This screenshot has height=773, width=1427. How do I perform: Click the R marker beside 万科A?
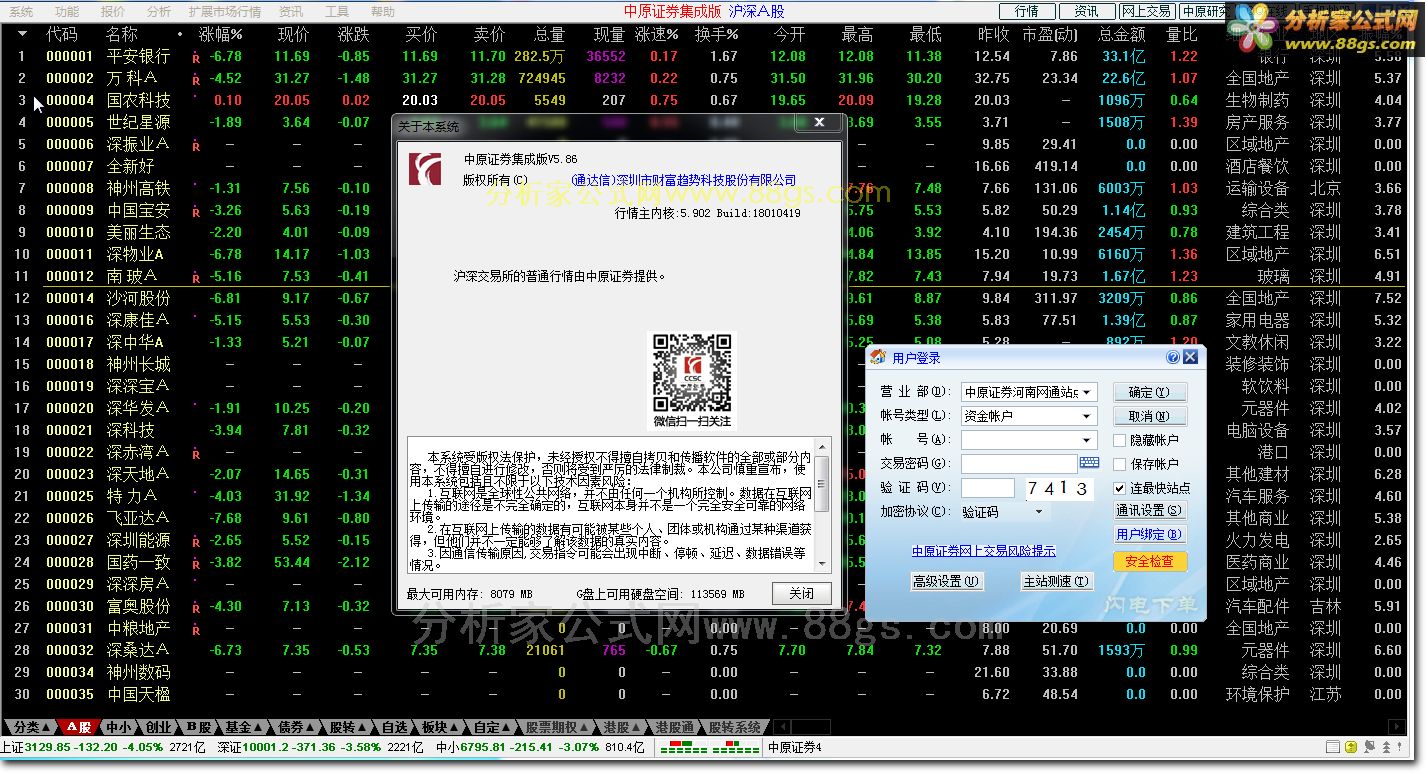[x=196, y=80]
